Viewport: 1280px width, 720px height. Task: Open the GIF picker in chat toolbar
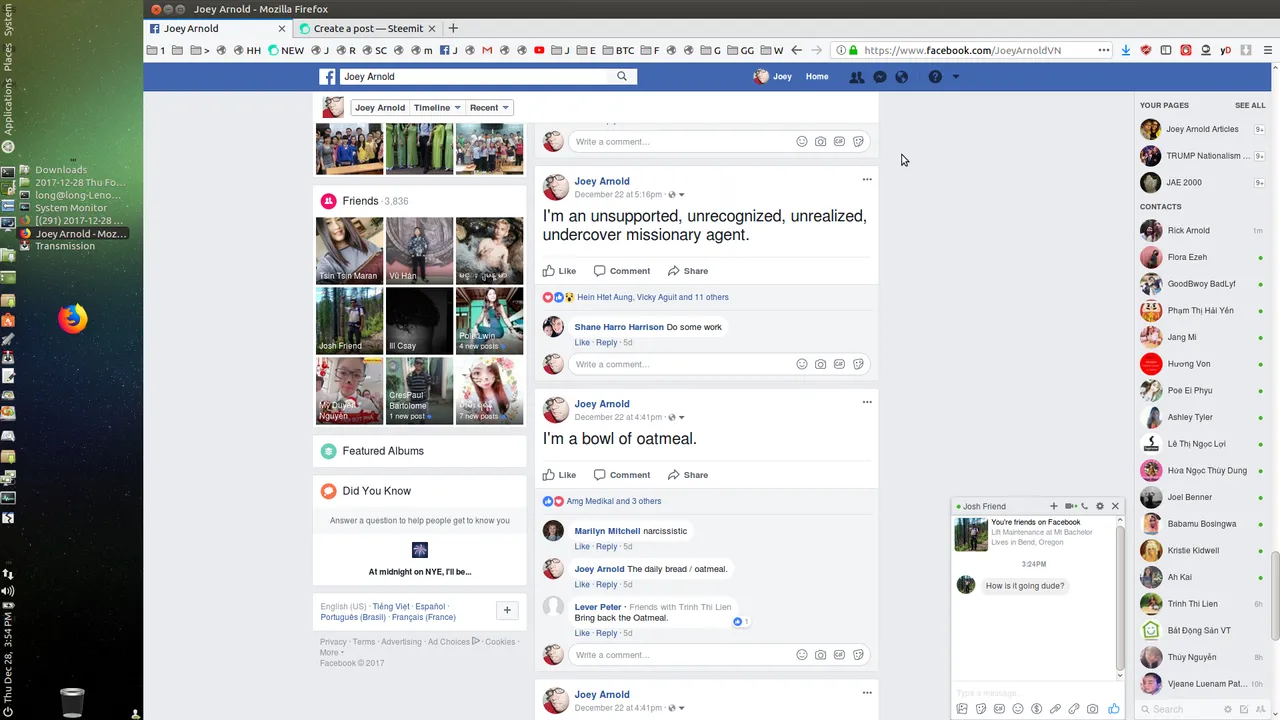pos(999,709)
